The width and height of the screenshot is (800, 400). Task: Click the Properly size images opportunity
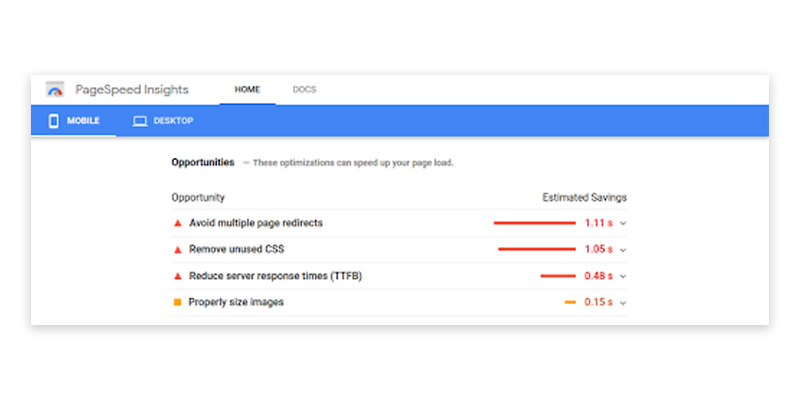click(x=236, y=302)
